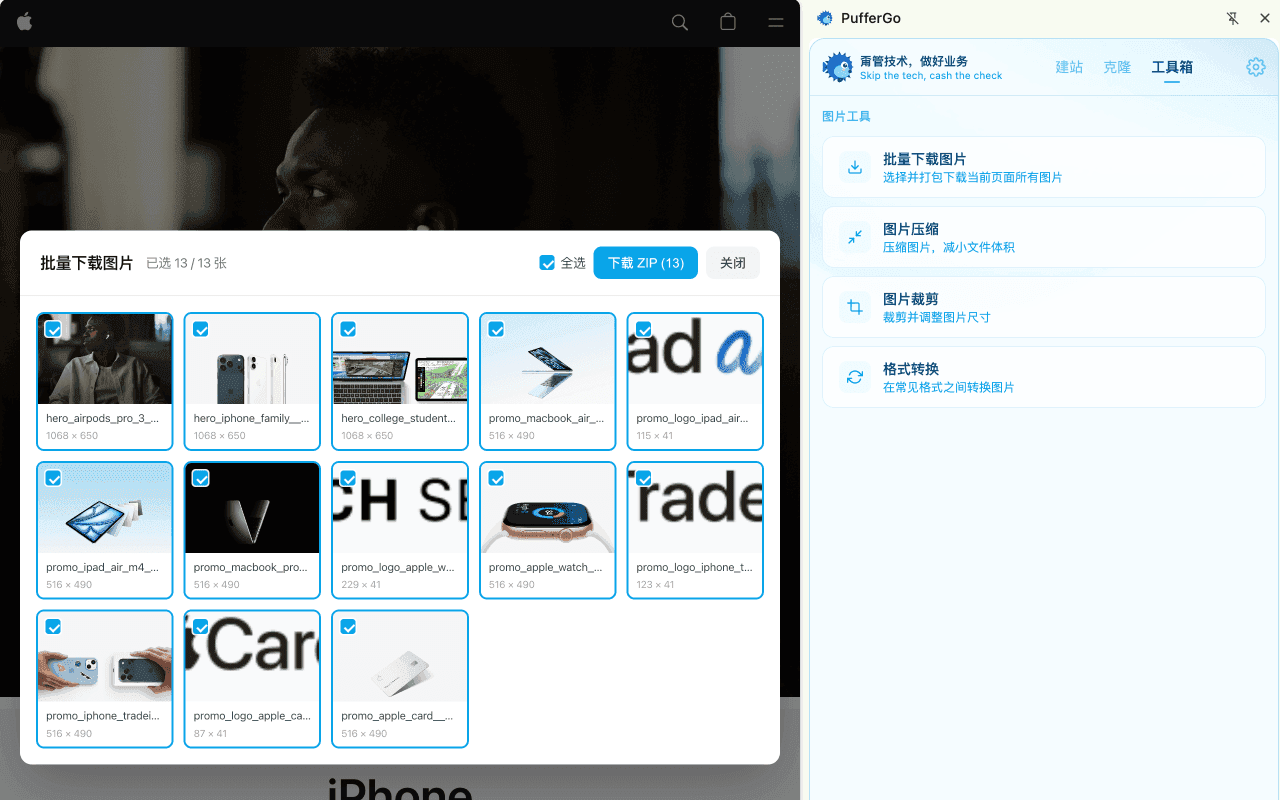The width and height of the screenshot is (1280, 800).
Task: Uncheck the promo_logo_apple_ca image checkbox
Action: tap(201, 627)
